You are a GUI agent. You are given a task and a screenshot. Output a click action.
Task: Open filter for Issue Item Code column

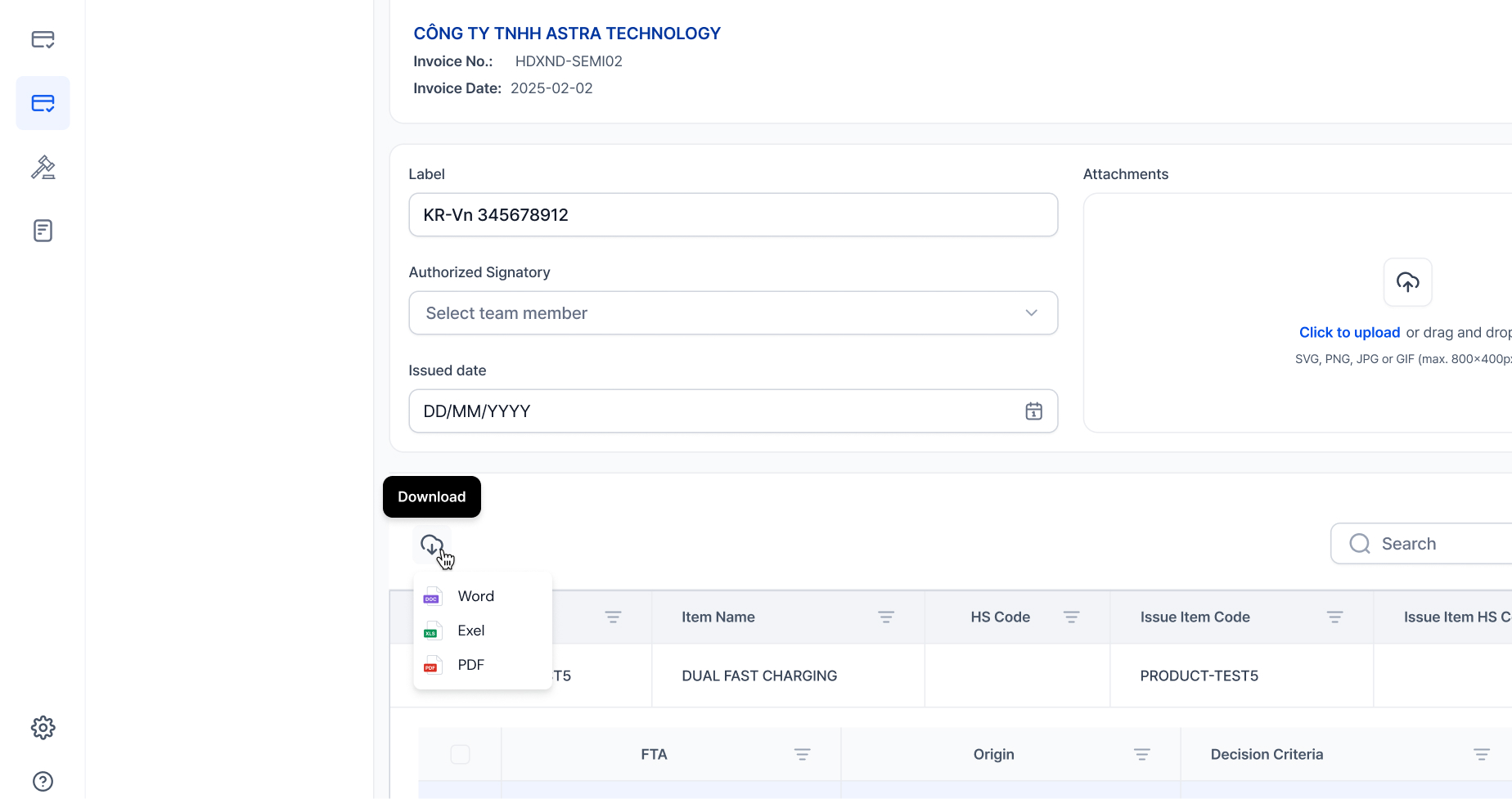(1334, 617)
